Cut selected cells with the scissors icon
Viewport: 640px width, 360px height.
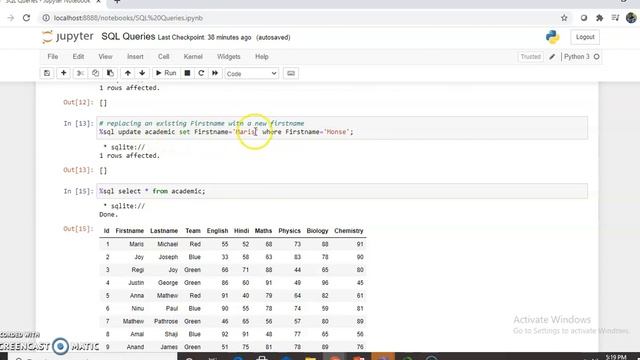[x=80, y=73]
